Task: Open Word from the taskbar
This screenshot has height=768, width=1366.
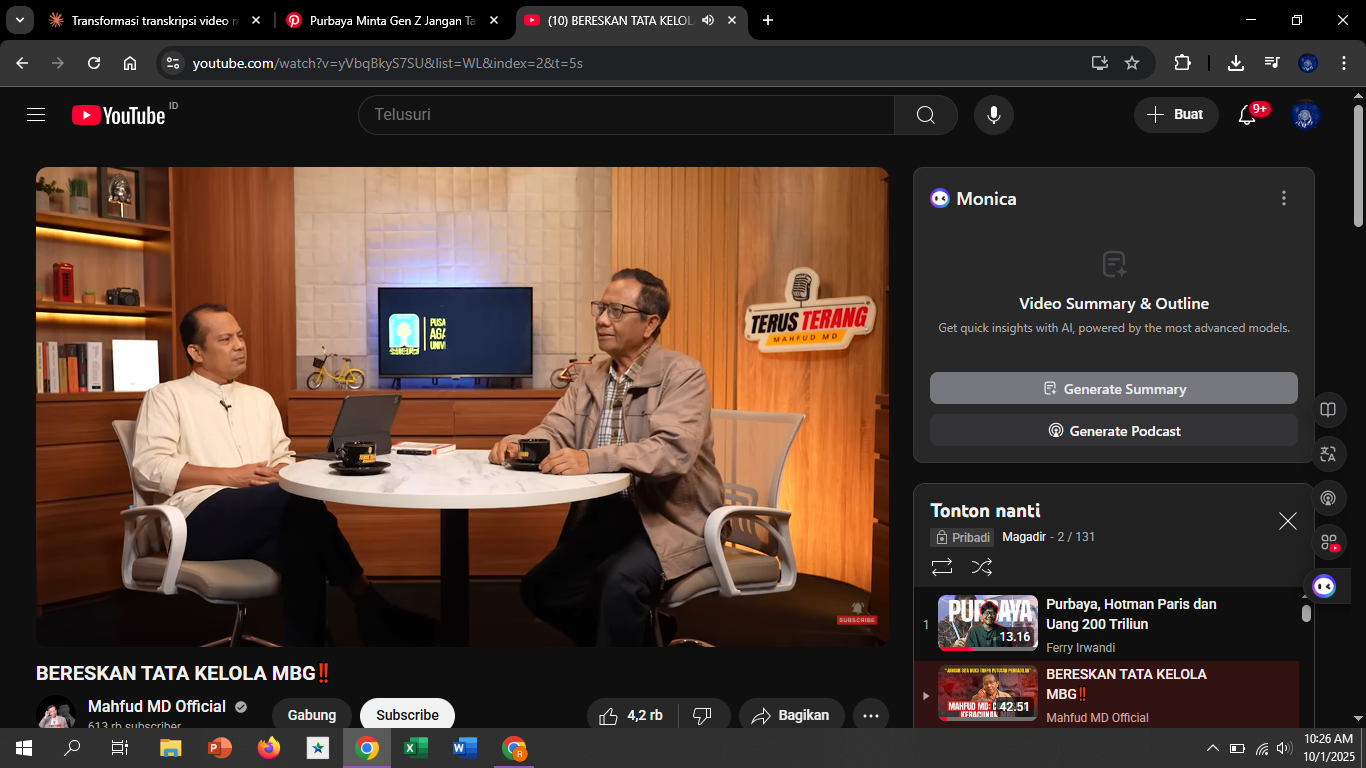Action: [x=465, y=748]
